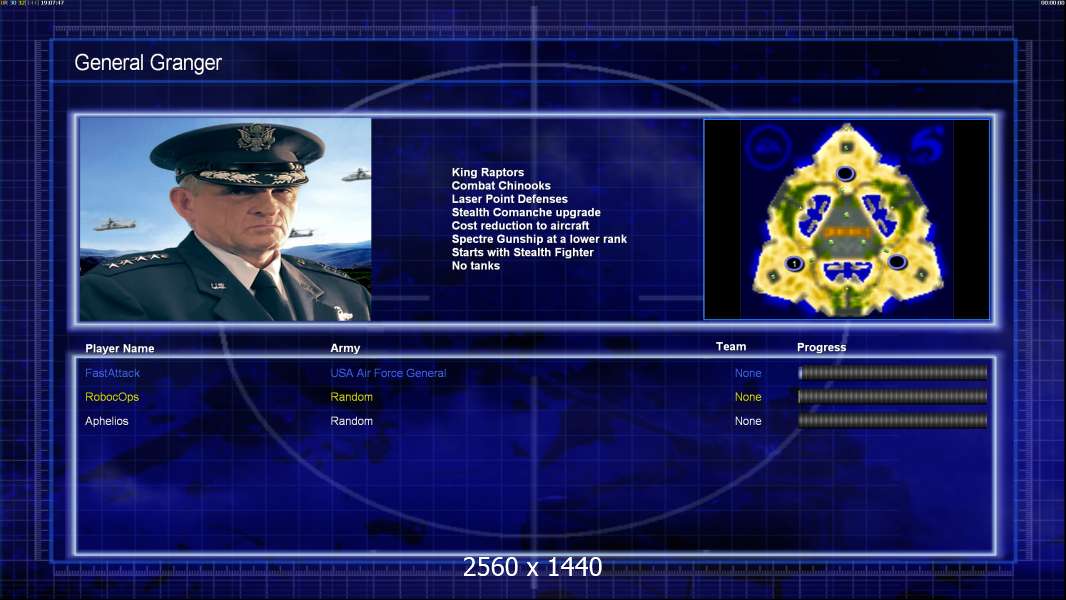
Task: Click player name 'Aphelios'
Action: (107, 421)
